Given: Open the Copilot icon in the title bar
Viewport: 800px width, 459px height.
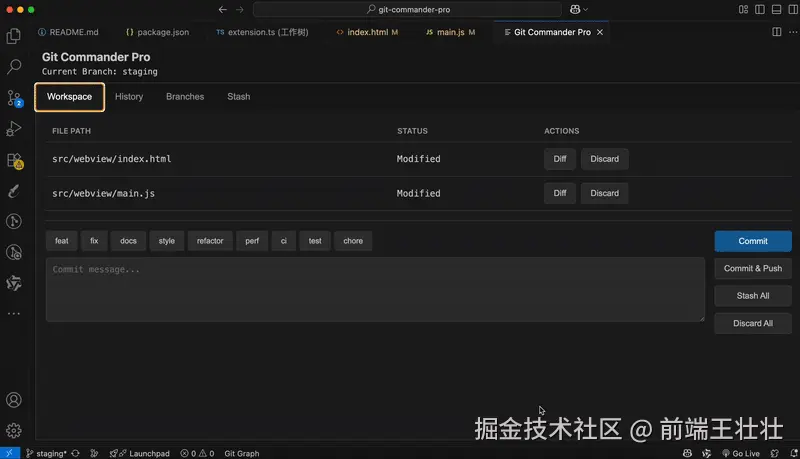Looking at the screenshot, I should tap(575, 9).
